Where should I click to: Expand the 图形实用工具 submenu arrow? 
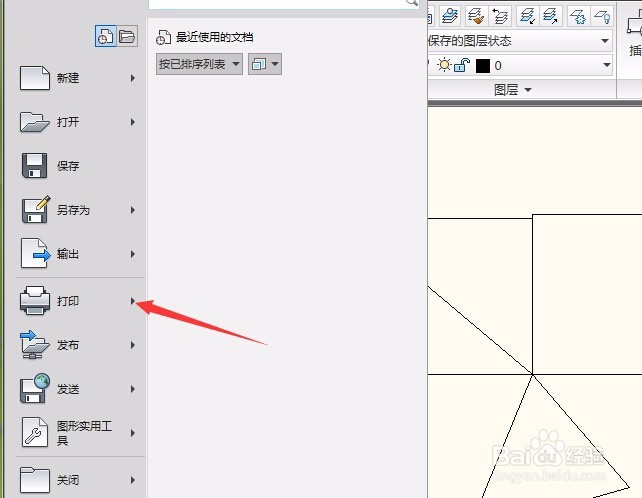click(x=132, y=433)
